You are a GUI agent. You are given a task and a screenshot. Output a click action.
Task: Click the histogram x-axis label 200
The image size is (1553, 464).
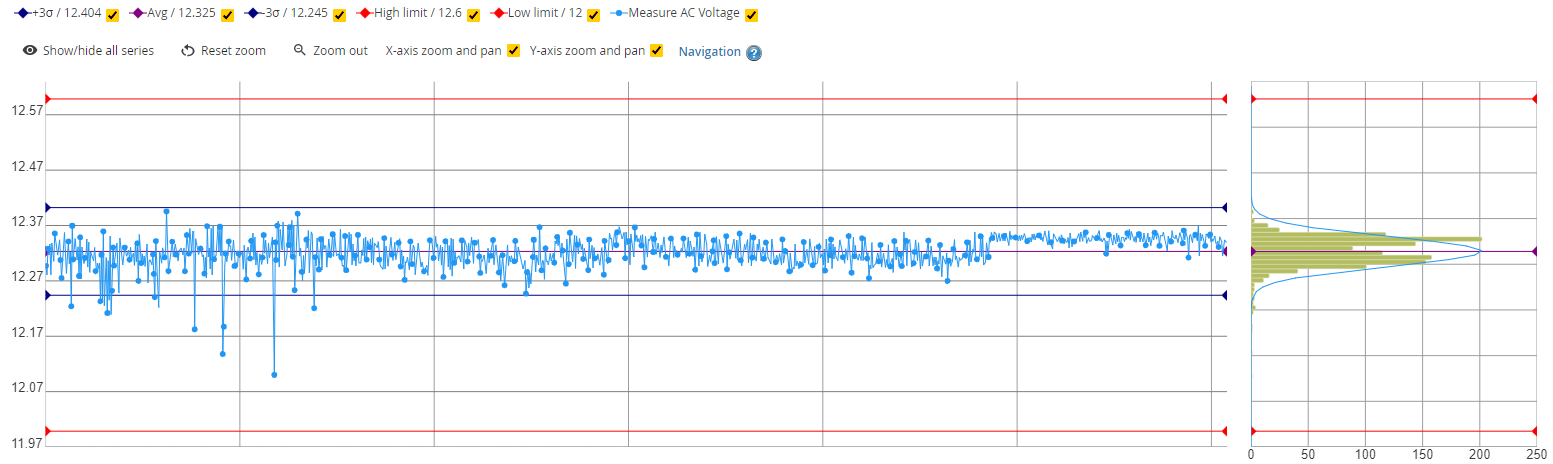1480,454
